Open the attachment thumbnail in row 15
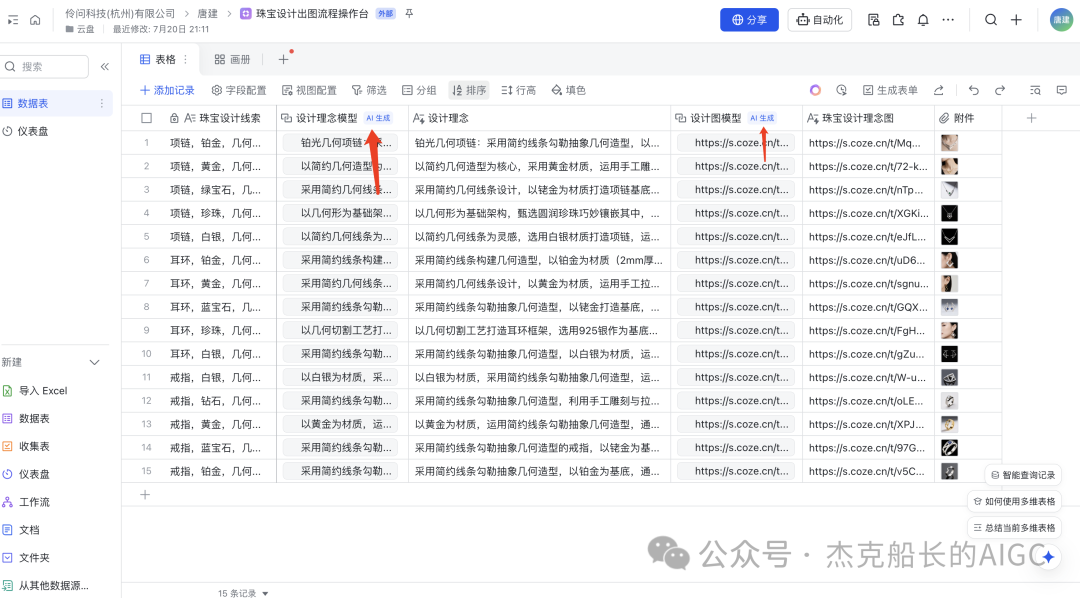Viewport: 1080px width, 598px height. click(949, 471)
